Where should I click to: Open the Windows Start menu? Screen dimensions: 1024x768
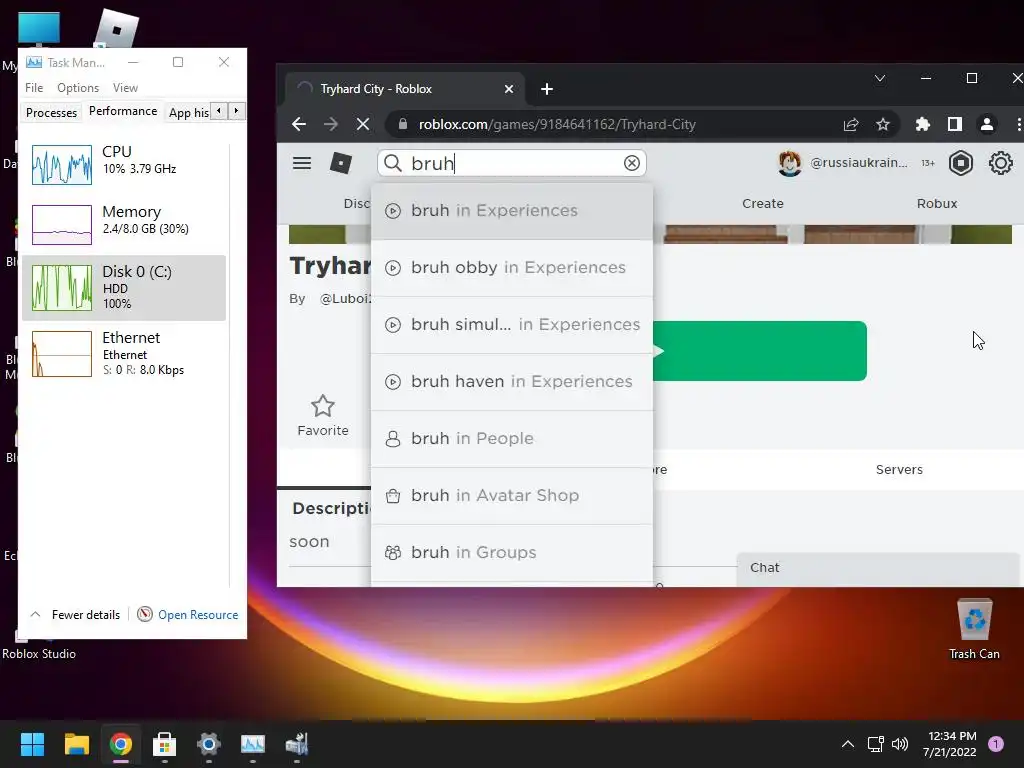tap(32, 744)
